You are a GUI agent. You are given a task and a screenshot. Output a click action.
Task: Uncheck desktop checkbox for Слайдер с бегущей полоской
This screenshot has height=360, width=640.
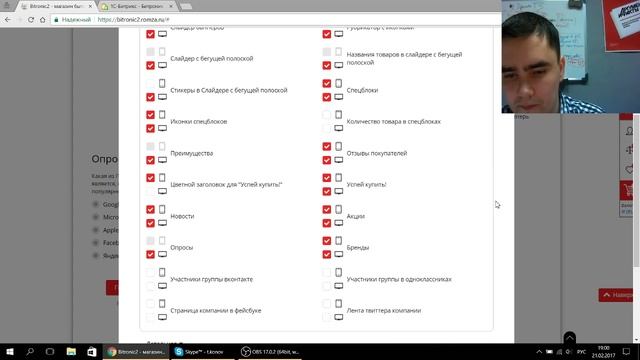150,65
